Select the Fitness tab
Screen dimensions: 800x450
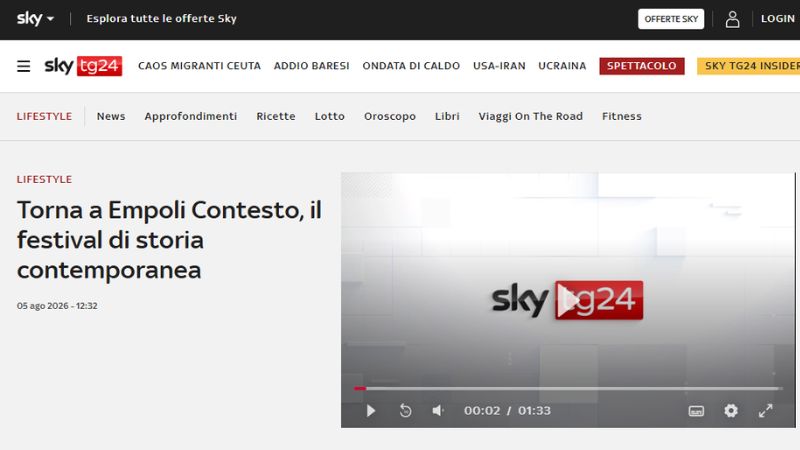(622, 116)
